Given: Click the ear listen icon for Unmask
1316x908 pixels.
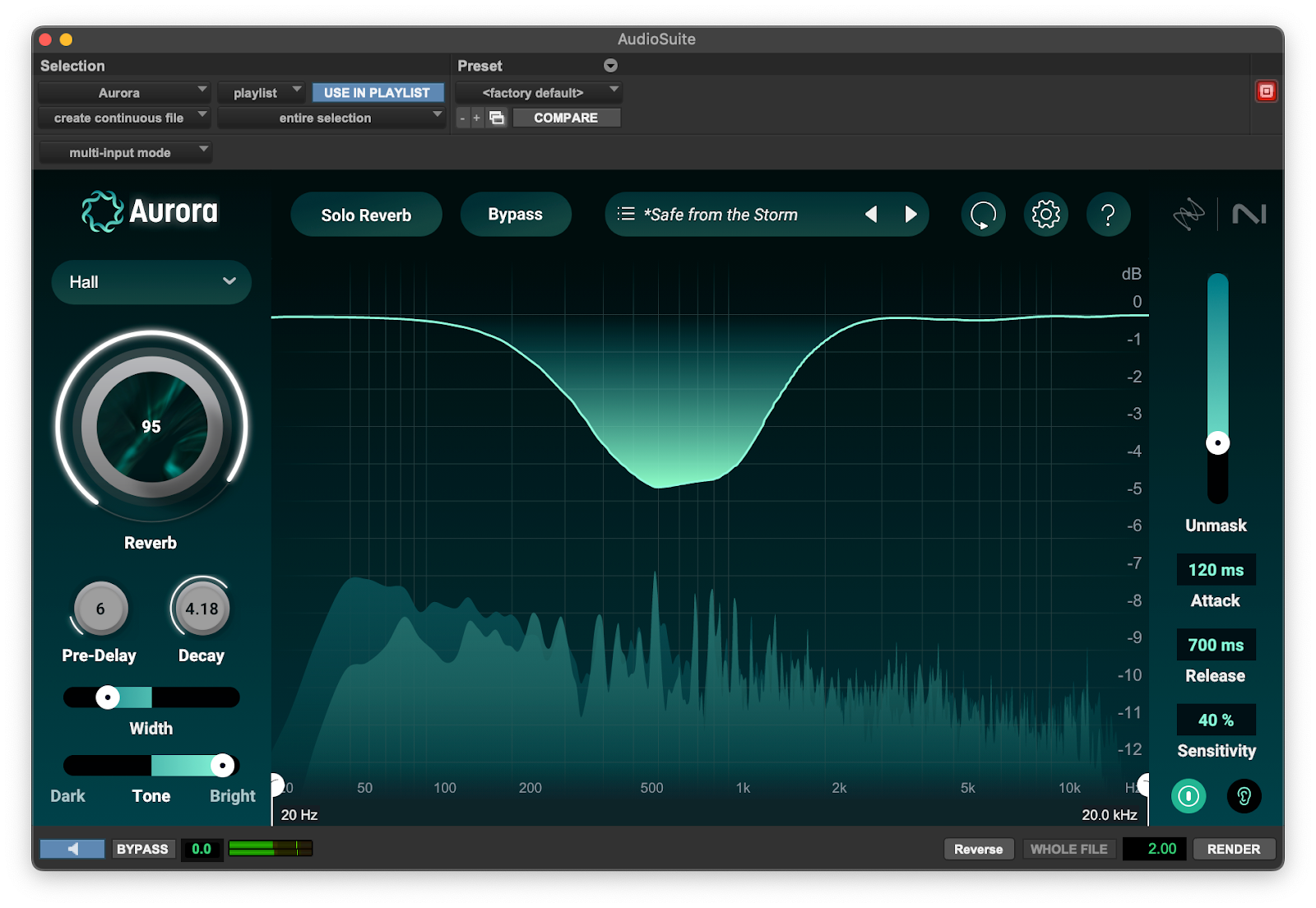Looking at the screenshot, I should click(1244, 795).
